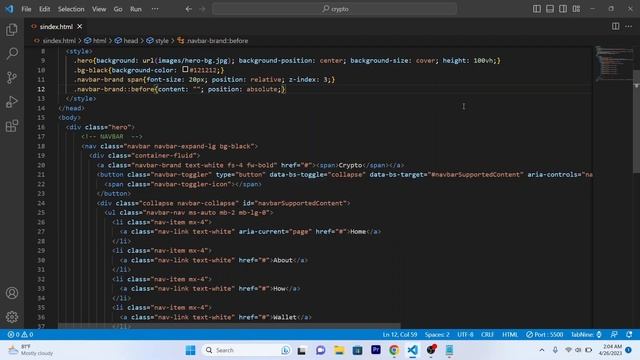Open Task View from taskbar

coord(302,350)
